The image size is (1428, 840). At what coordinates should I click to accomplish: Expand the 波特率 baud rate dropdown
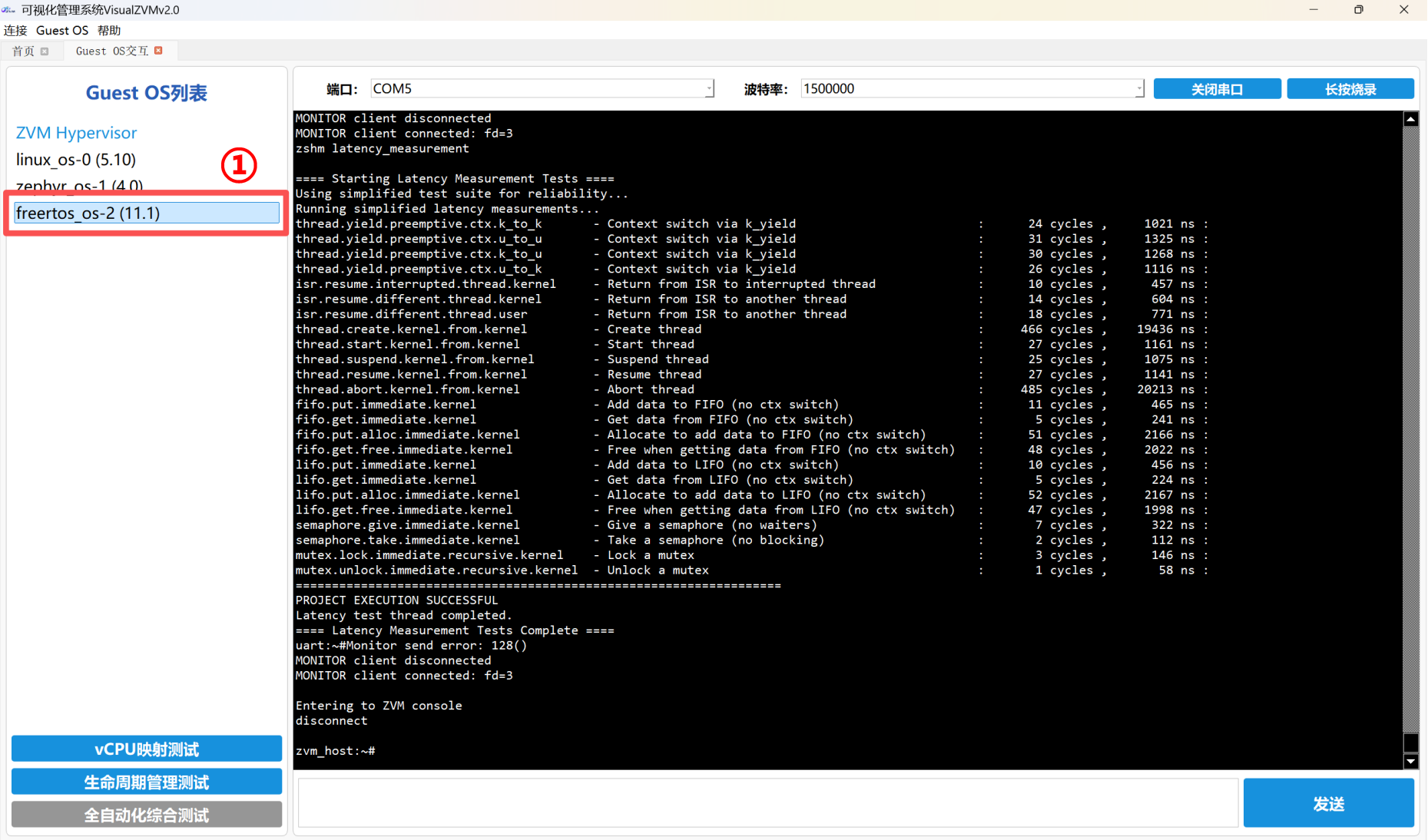tap(1138, 89)
